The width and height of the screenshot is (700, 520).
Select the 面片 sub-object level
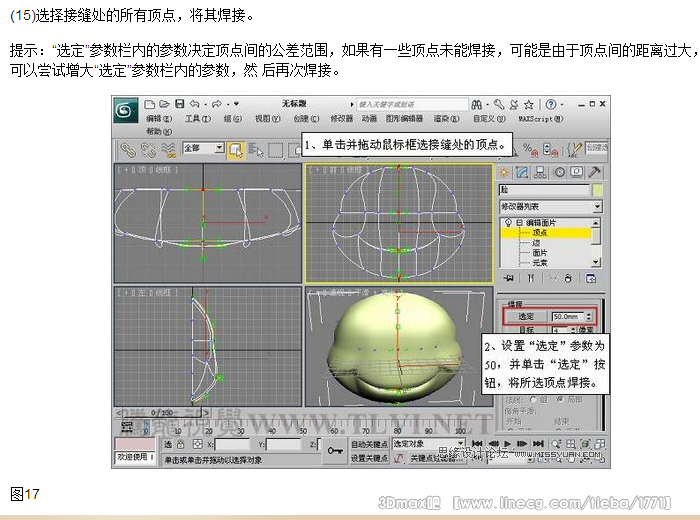click(x=539, y=253)
